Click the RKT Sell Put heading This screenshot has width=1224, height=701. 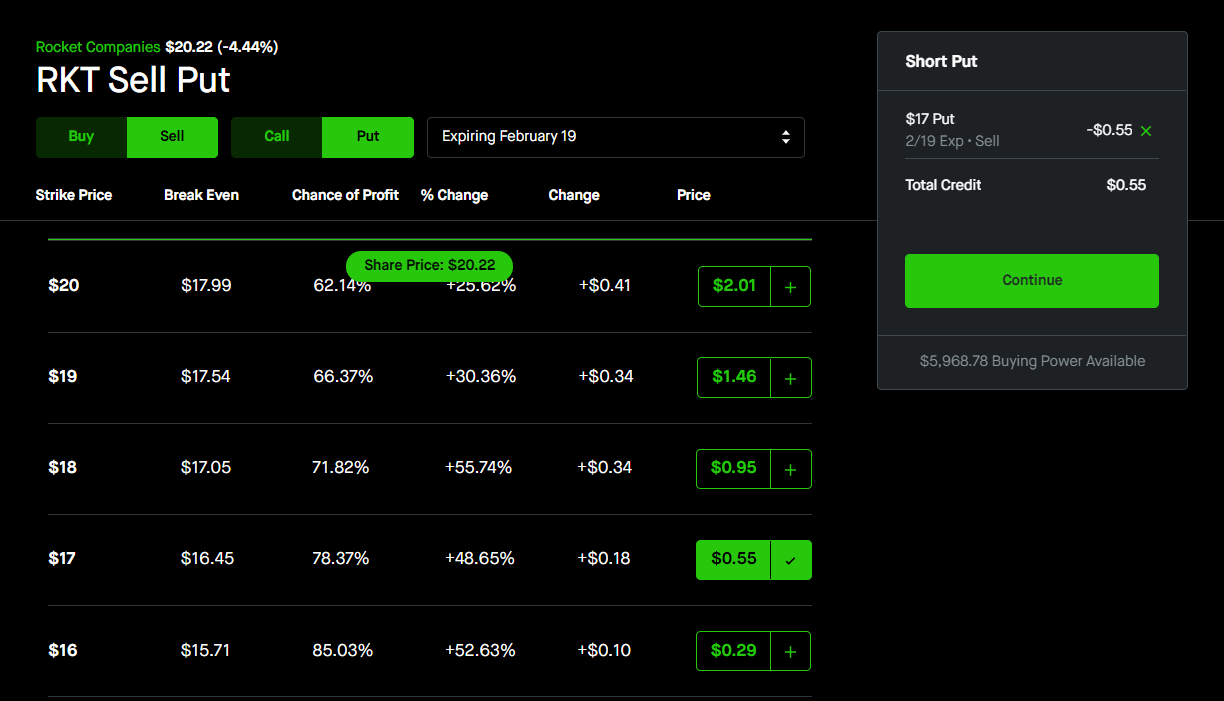133,80
